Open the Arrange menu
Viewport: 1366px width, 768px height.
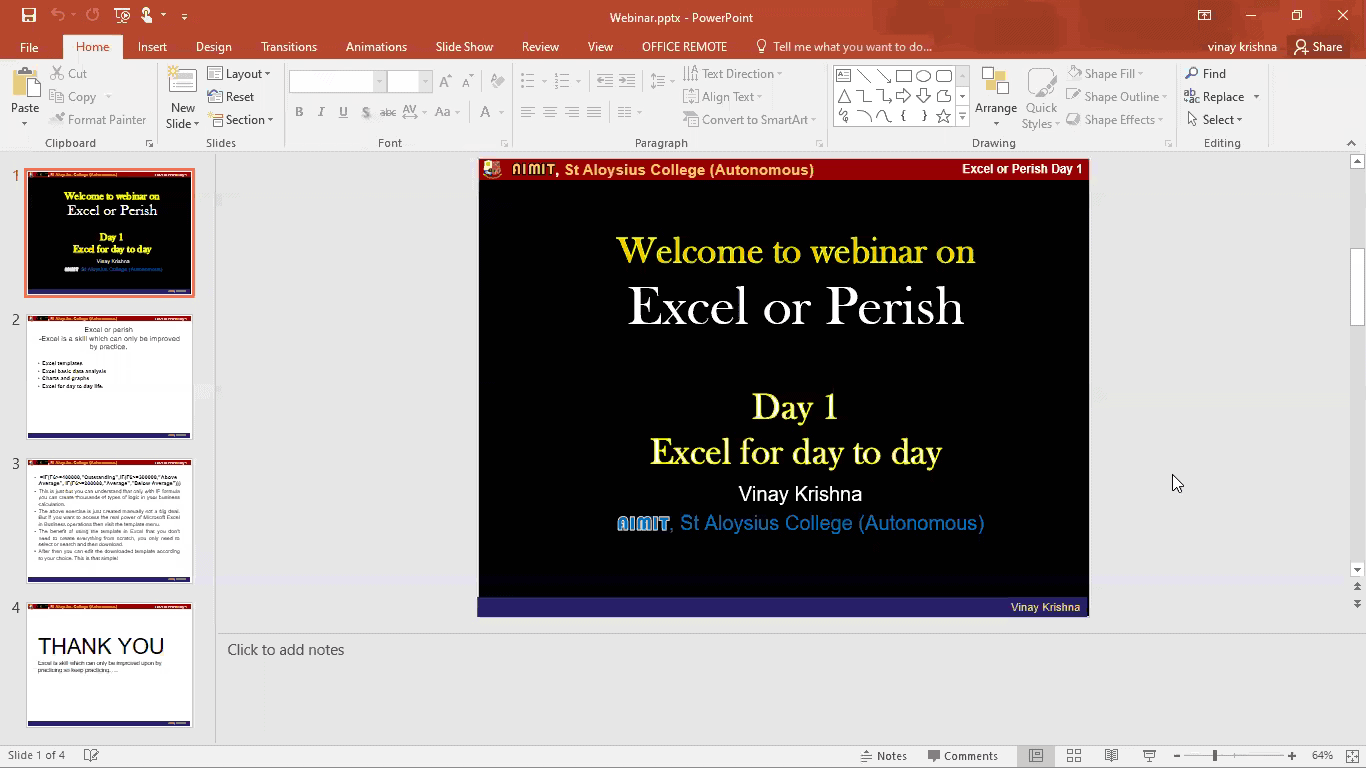click(x=996, y=98)
